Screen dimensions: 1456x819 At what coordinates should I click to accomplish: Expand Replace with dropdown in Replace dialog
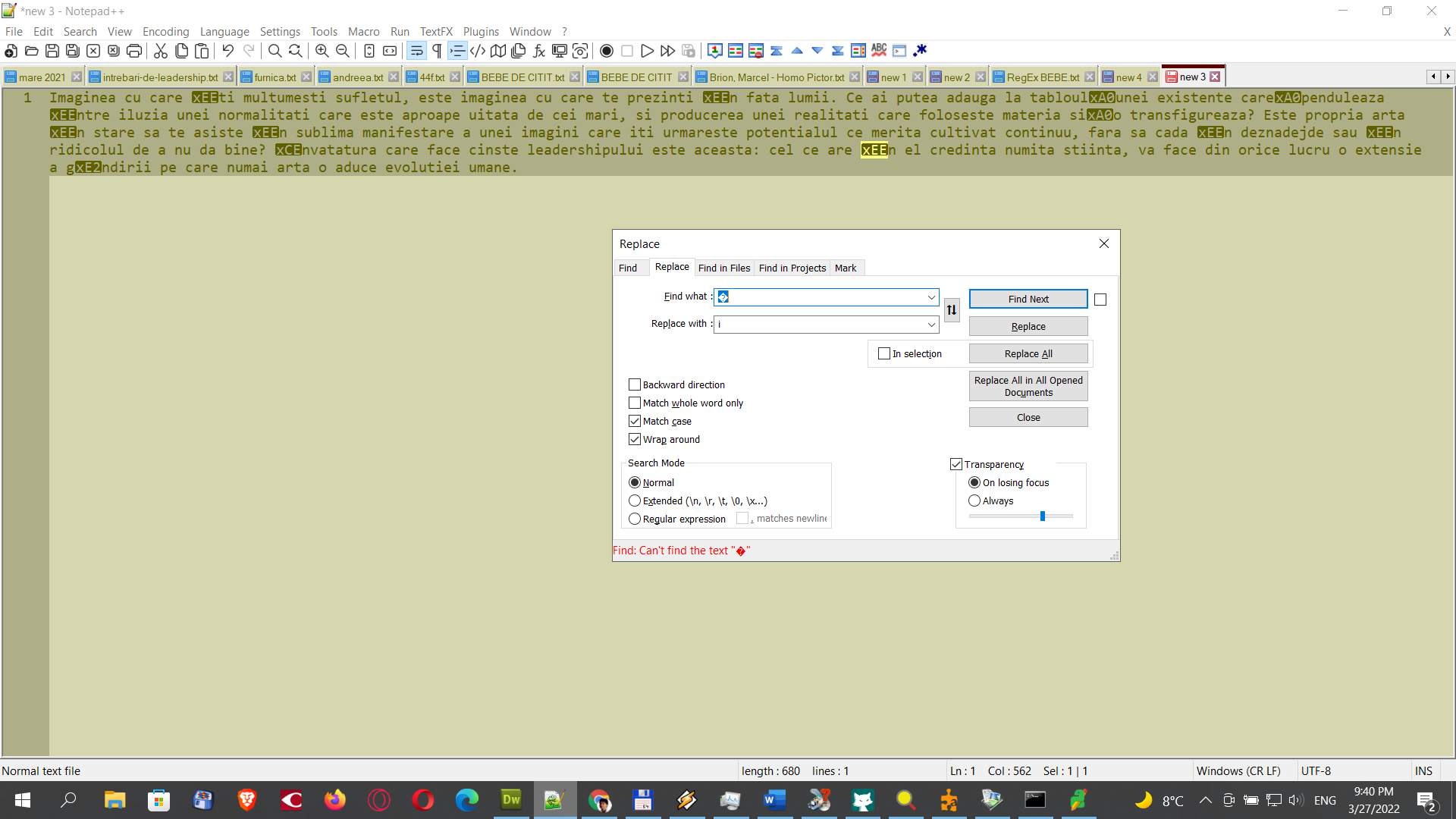point(931,324)
